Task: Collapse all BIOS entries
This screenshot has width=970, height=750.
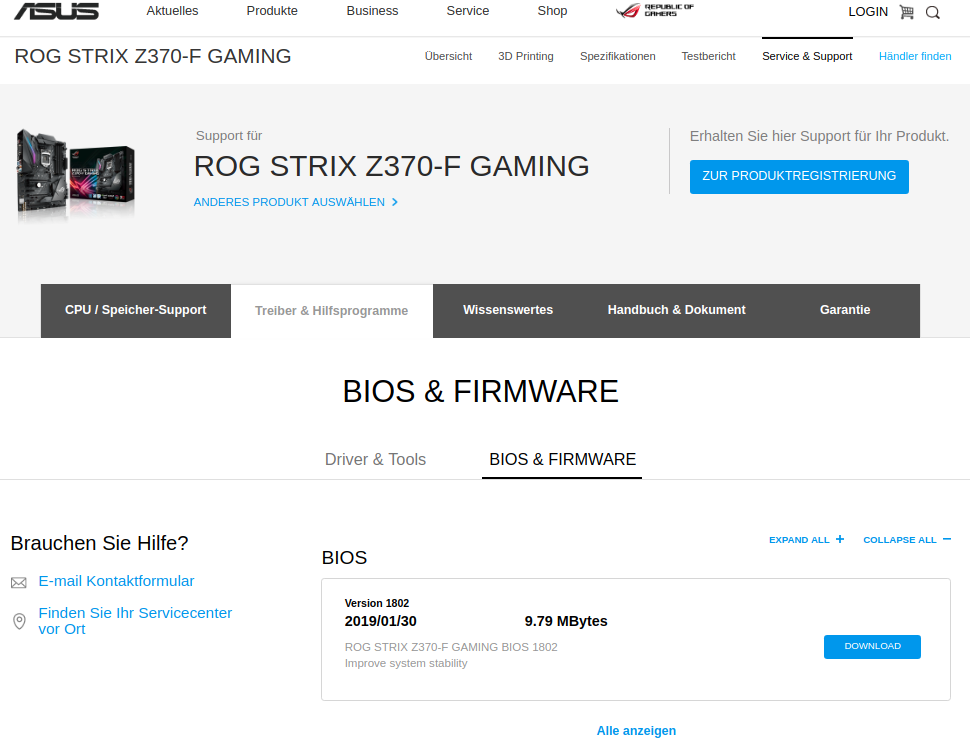Action: [x=907, y=540]
